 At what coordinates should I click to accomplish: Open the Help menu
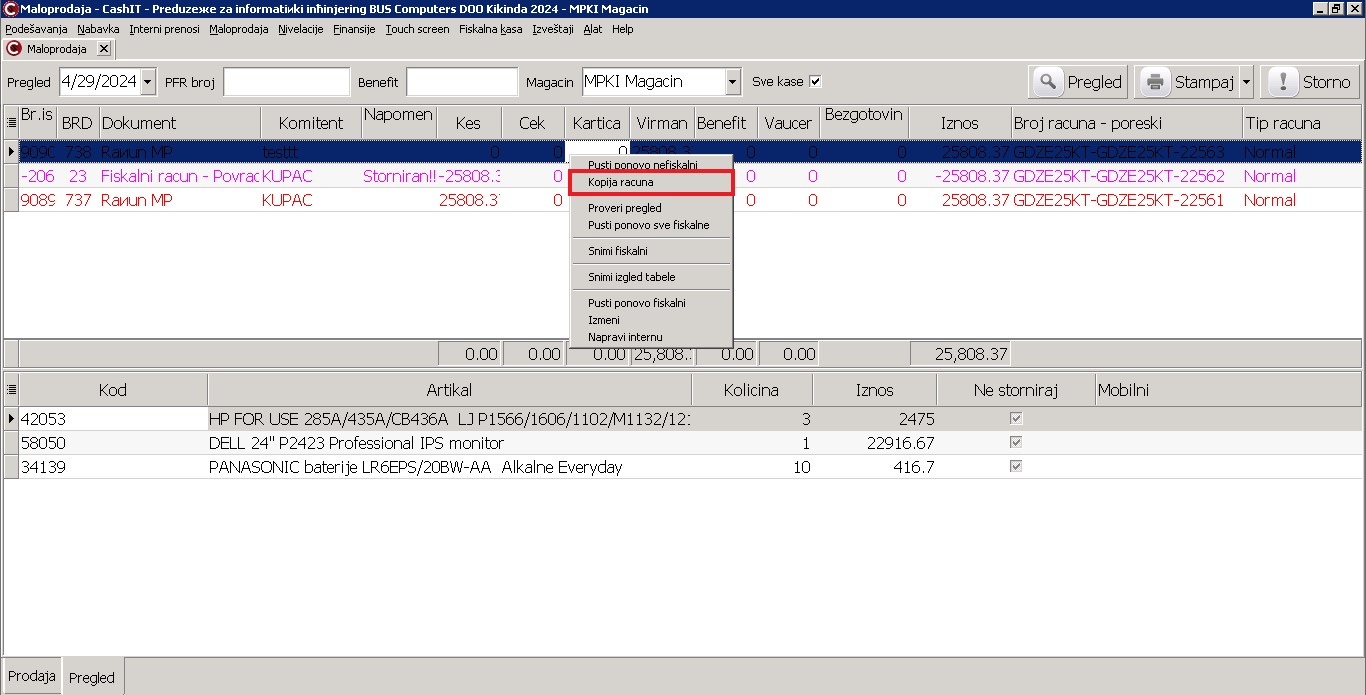(x=623, y=29)
